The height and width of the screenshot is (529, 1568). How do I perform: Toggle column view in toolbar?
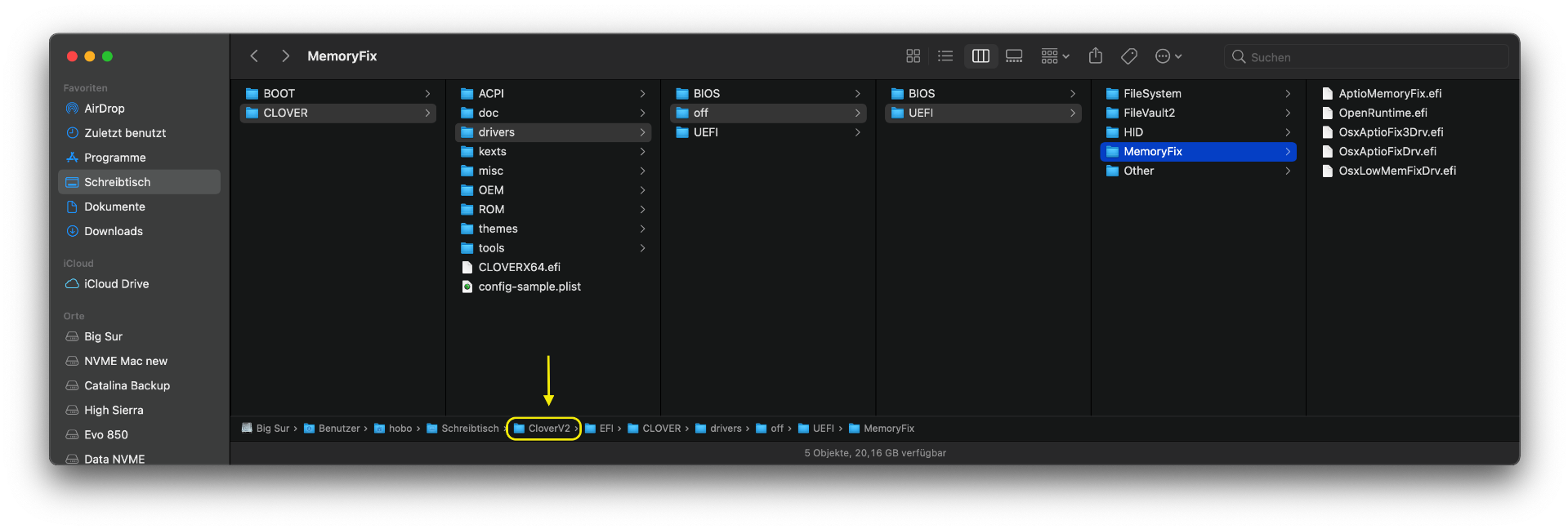(x=981, y=56)
